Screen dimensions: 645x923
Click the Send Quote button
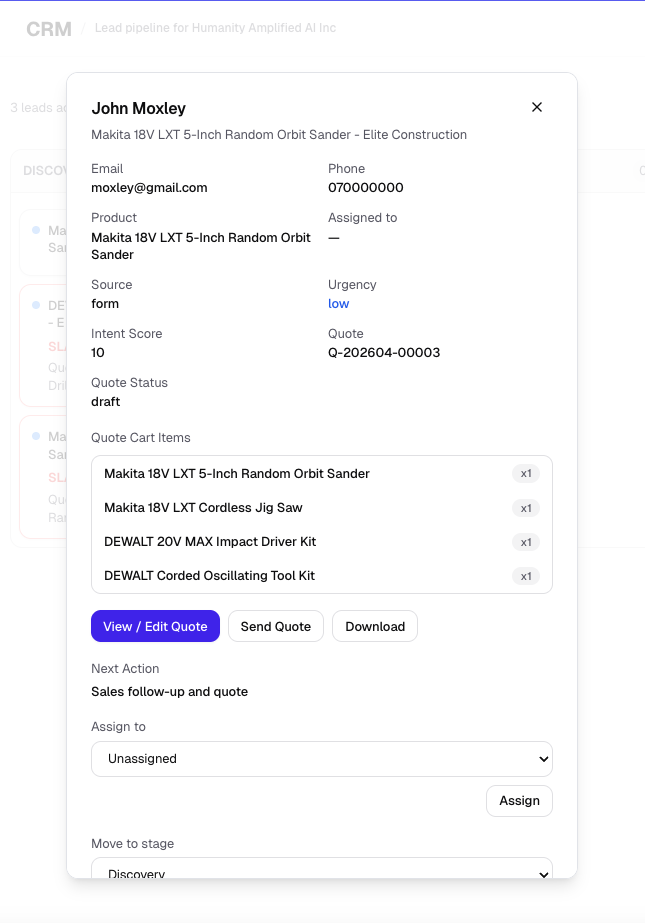(276, 626)
